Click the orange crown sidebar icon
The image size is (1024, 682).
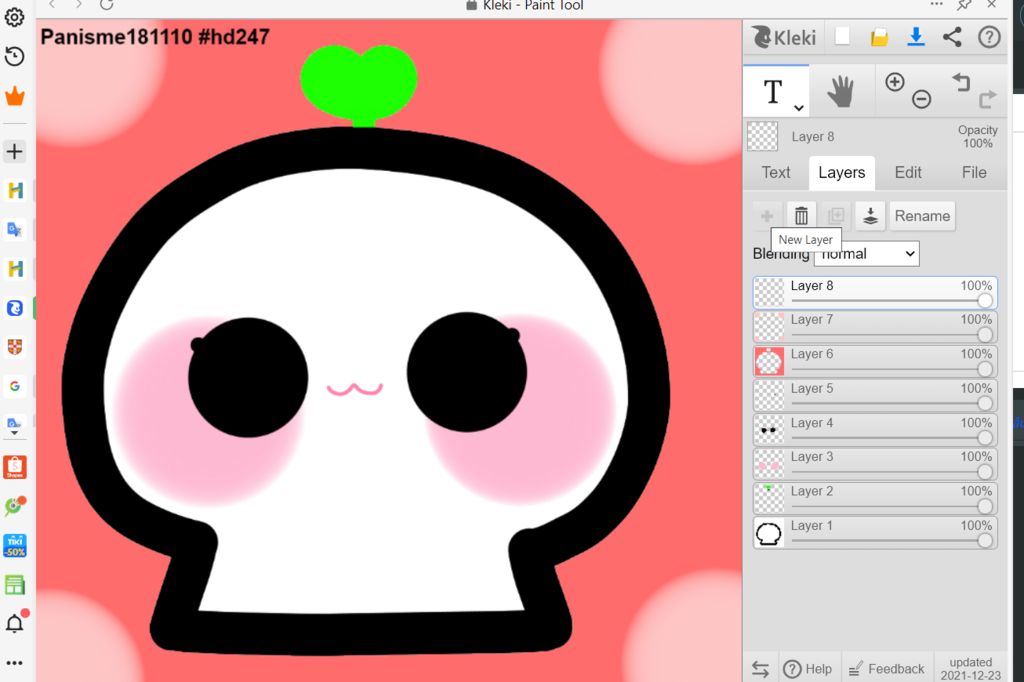14,97
